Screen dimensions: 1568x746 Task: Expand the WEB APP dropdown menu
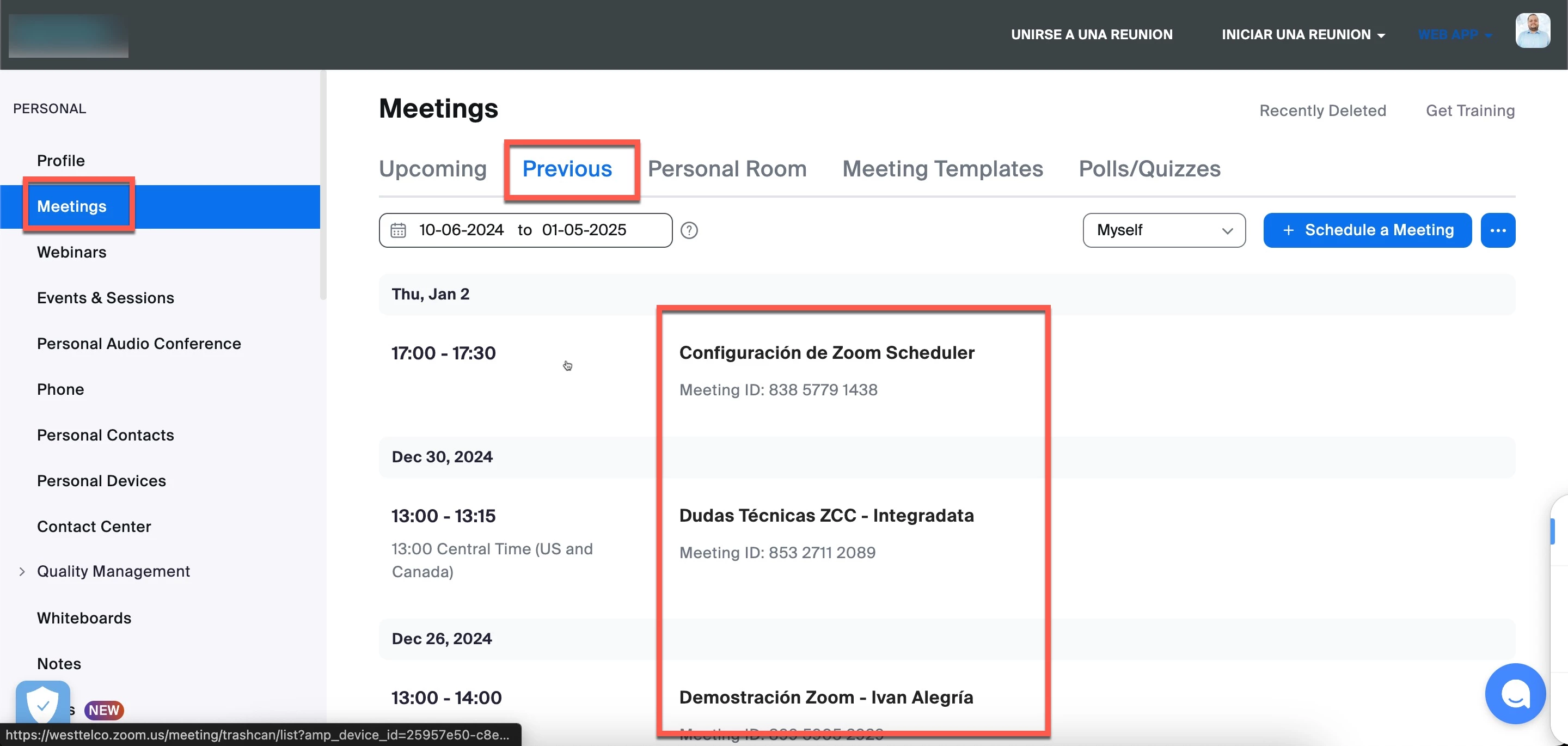click(1454, 35)
